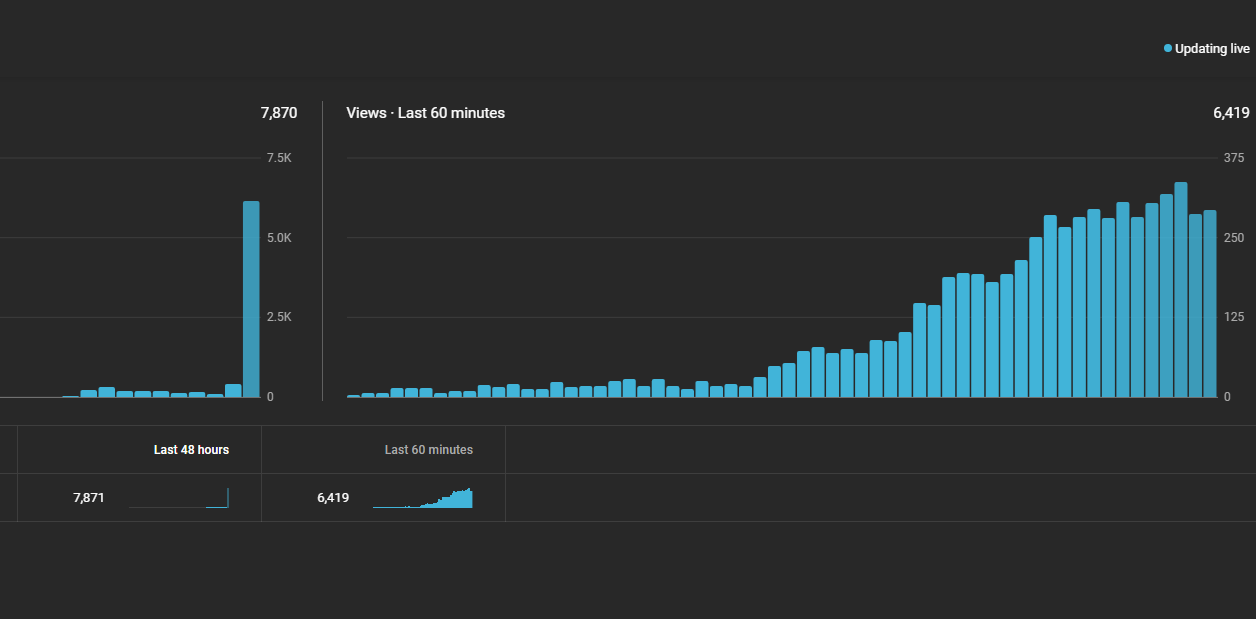The height and width of the screenshot is (619, 1256).
Task: Select the peak bar in 60-minute chart
Action: 1181,290
